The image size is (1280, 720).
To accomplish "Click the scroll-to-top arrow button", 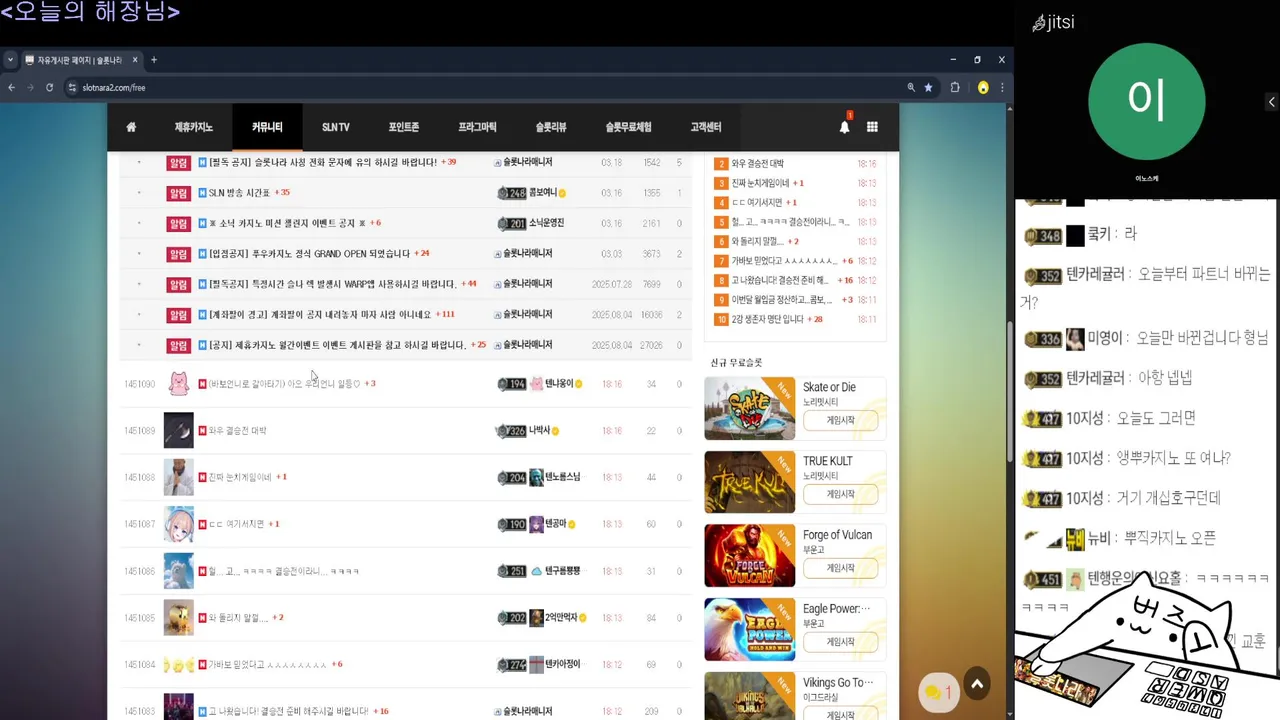I will tap(977, 684).
